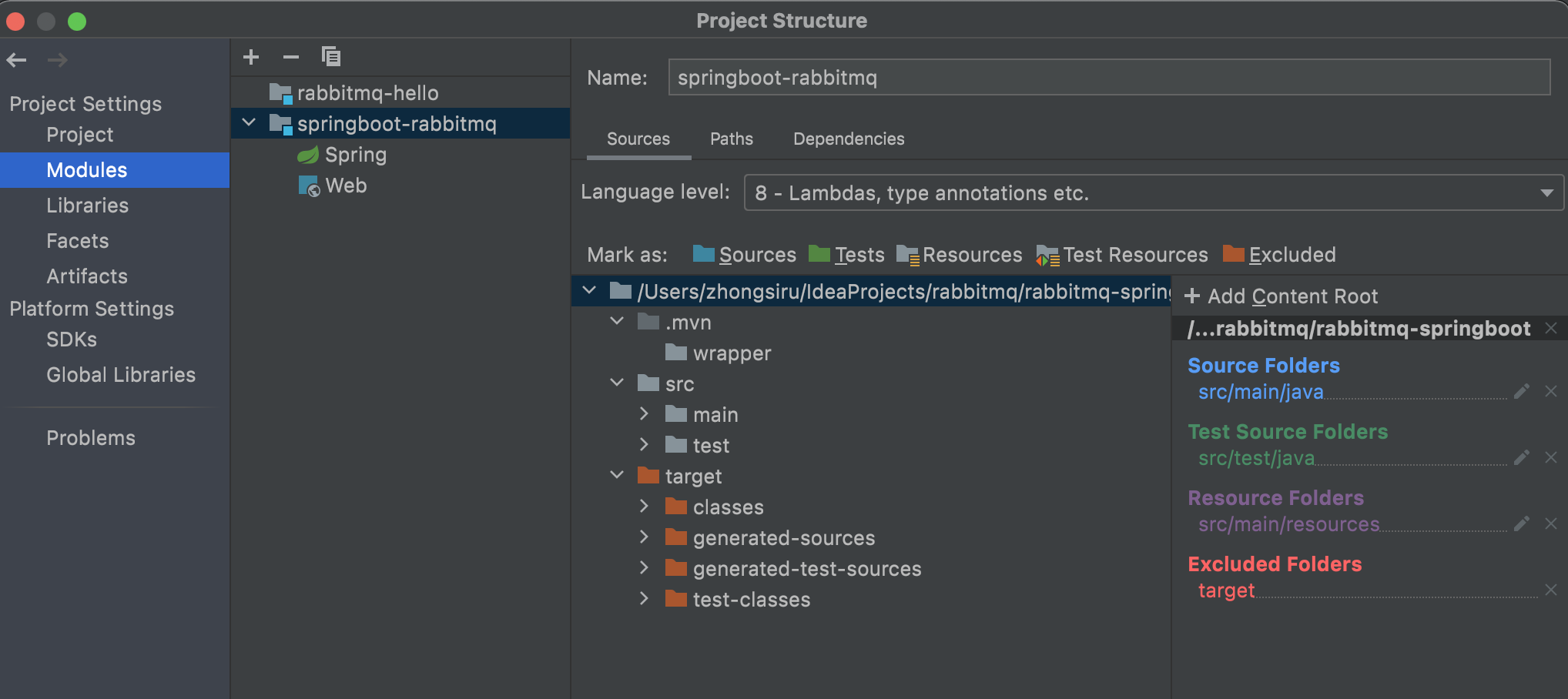The width and height of the screenshot is (1568, 699).
Task: Edit properties of src/main/java source folder
Action: (x=1521, y=392)
